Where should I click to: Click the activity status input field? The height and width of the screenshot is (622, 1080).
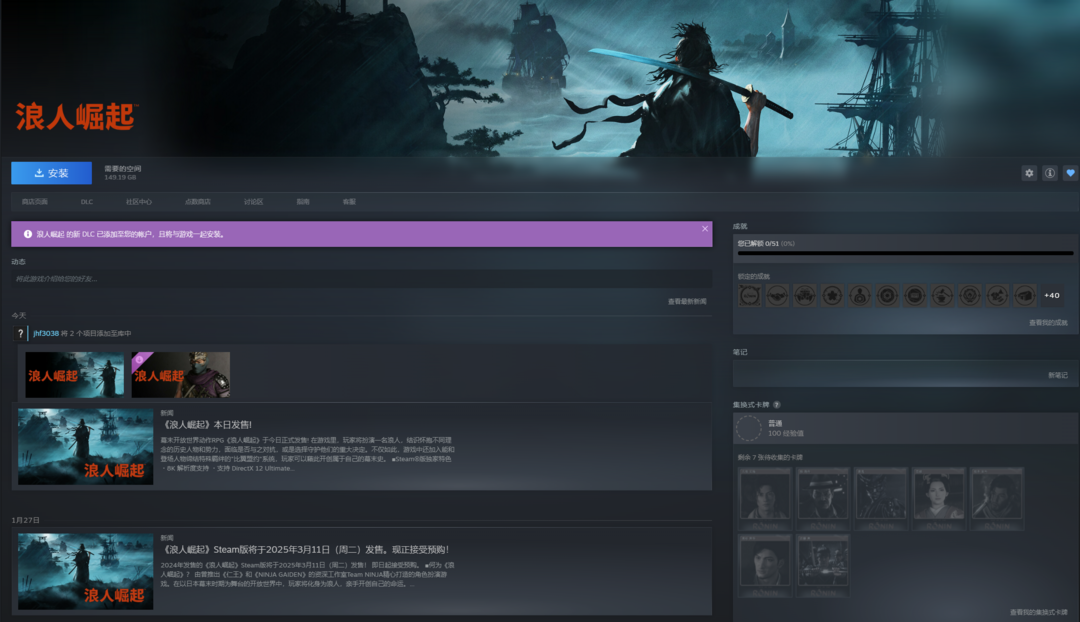[362, 279]
